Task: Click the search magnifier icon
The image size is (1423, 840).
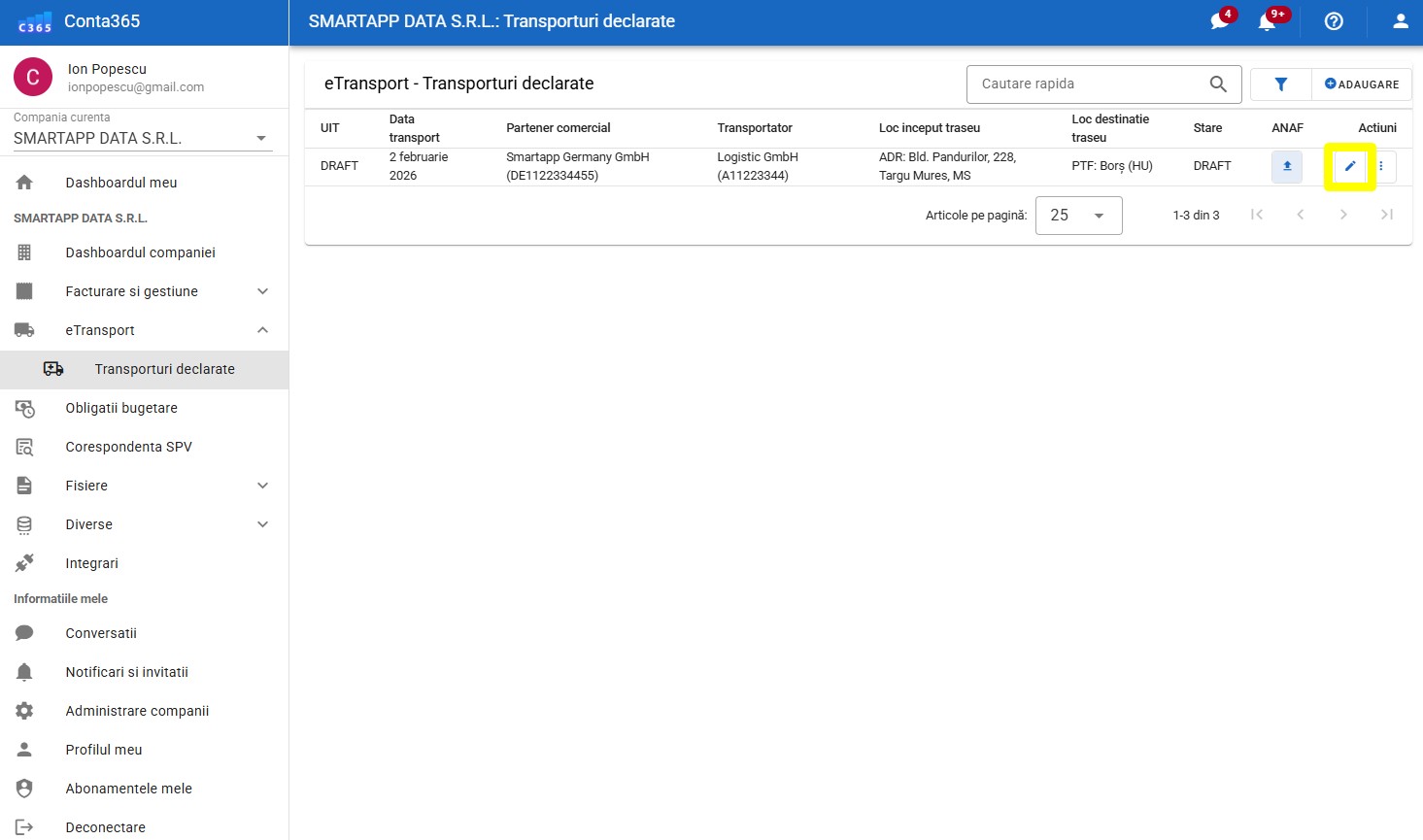Action: pyautogui.click(x=1218, y=84)
